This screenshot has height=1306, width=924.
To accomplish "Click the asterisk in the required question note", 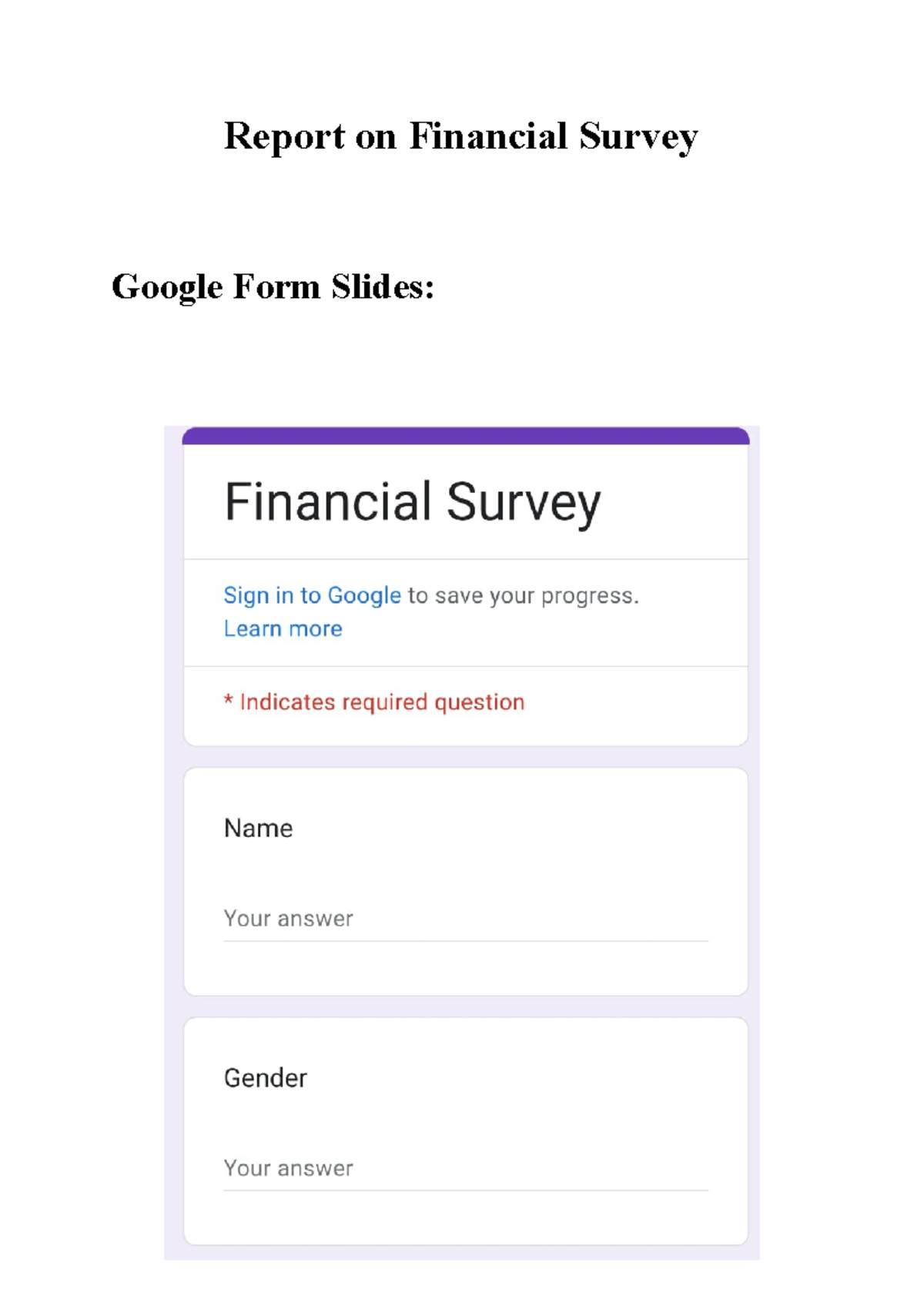I will coord(228,702).
